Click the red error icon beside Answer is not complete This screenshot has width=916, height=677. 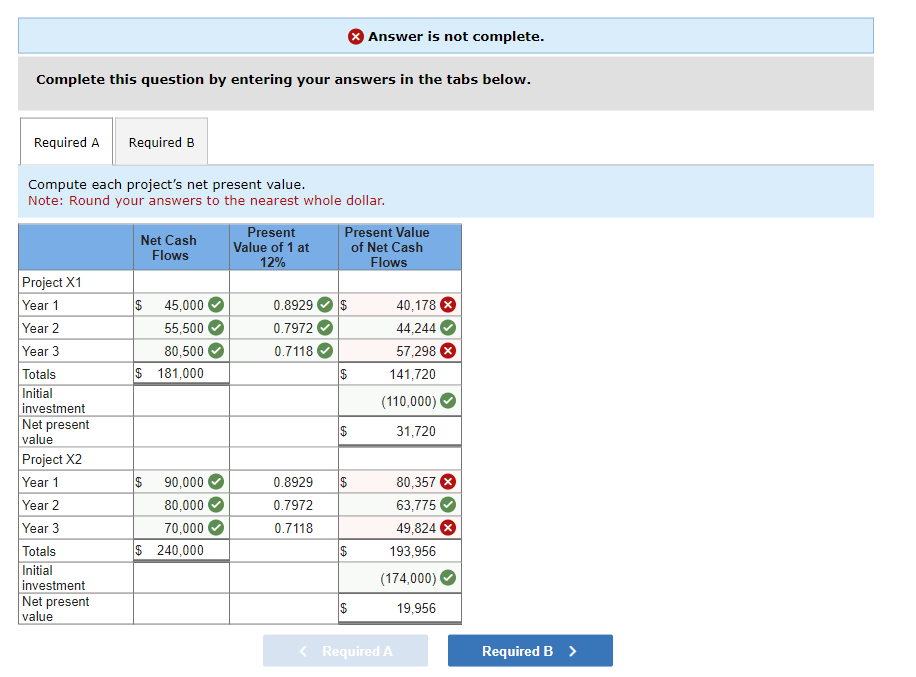(x=356, y=37)
